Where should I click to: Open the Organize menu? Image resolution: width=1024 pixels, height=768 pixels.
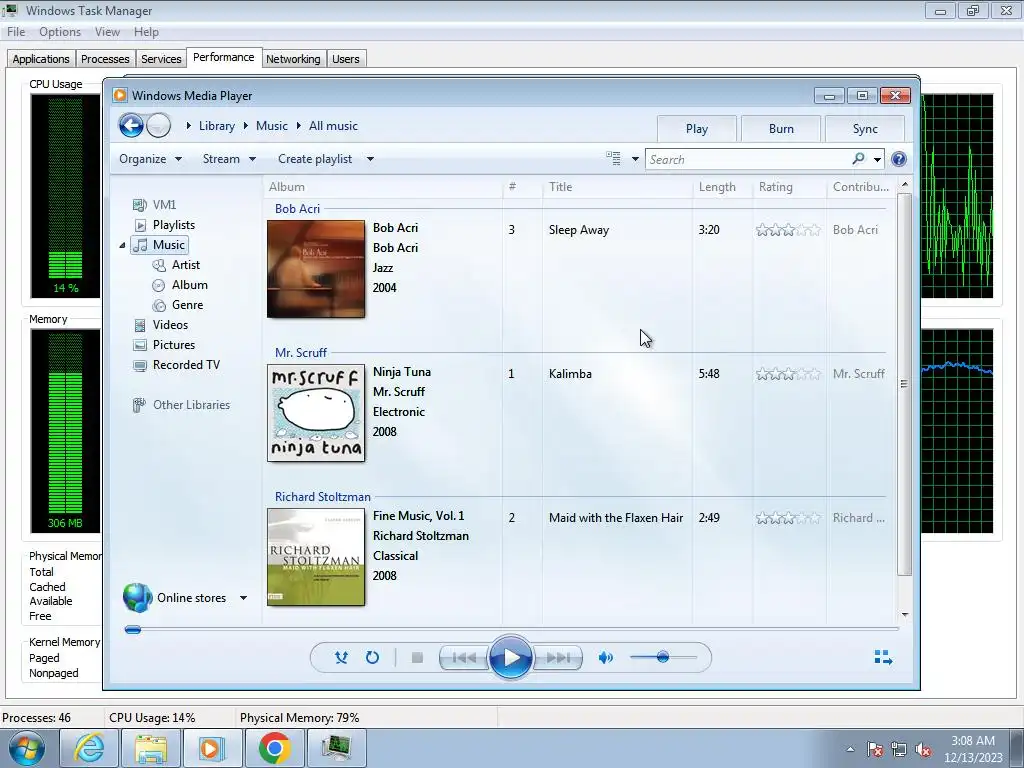click(150, 159)
